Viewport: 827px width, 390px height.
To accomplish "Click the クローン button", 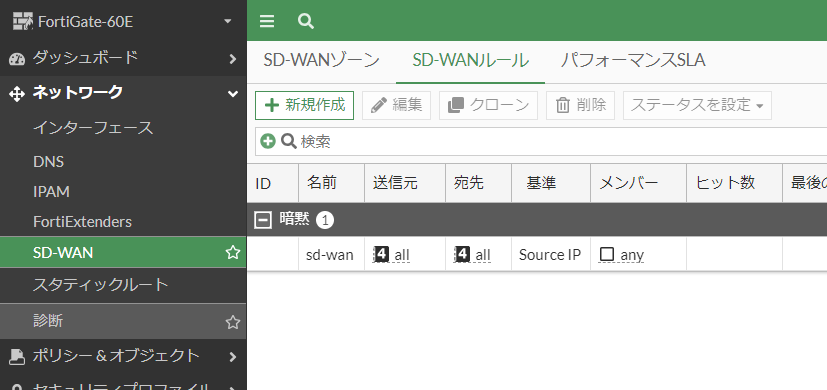I will pos(488,105).
